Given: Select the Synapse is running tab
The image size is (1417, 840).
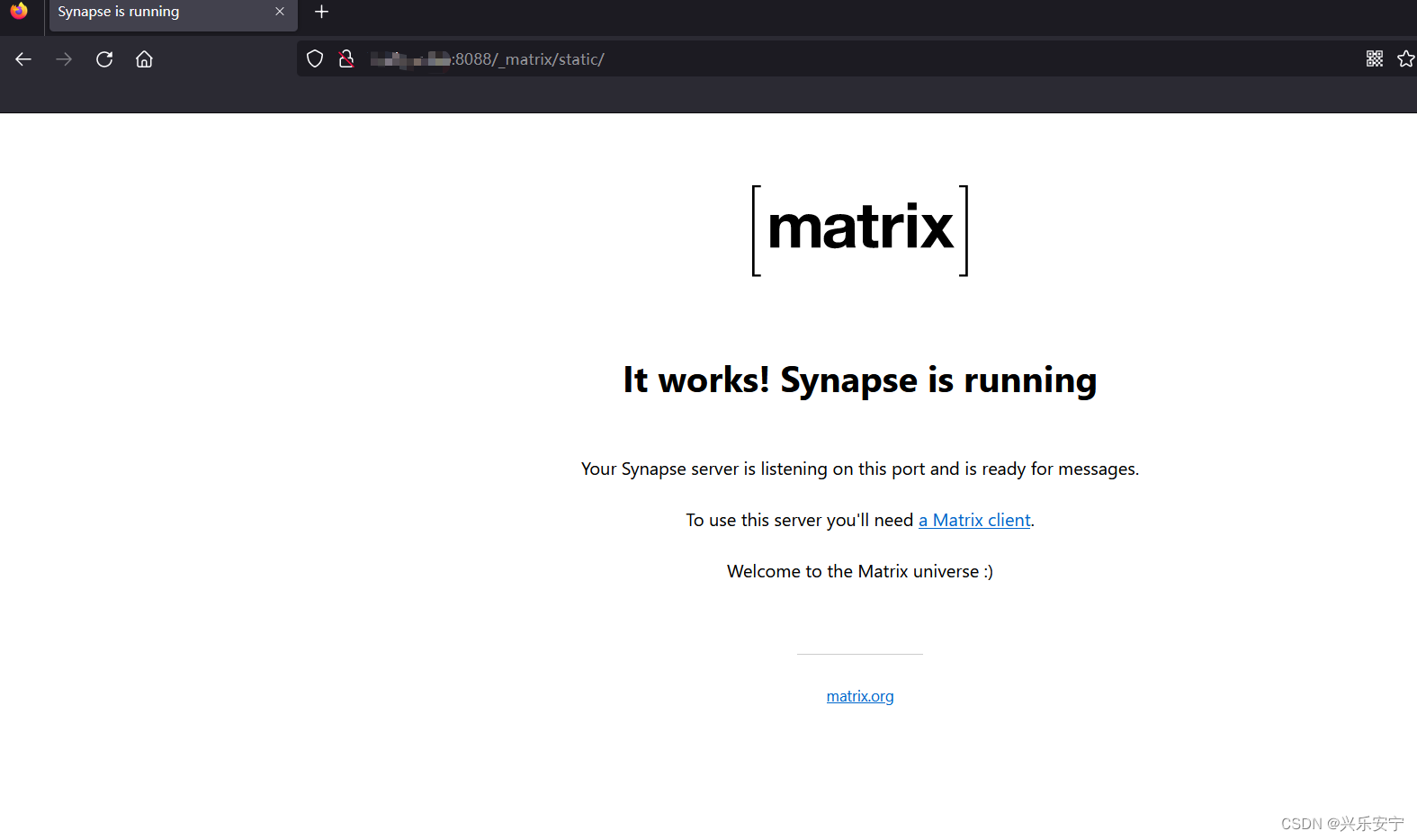Looking at the screenshot, I should (173, 14).
